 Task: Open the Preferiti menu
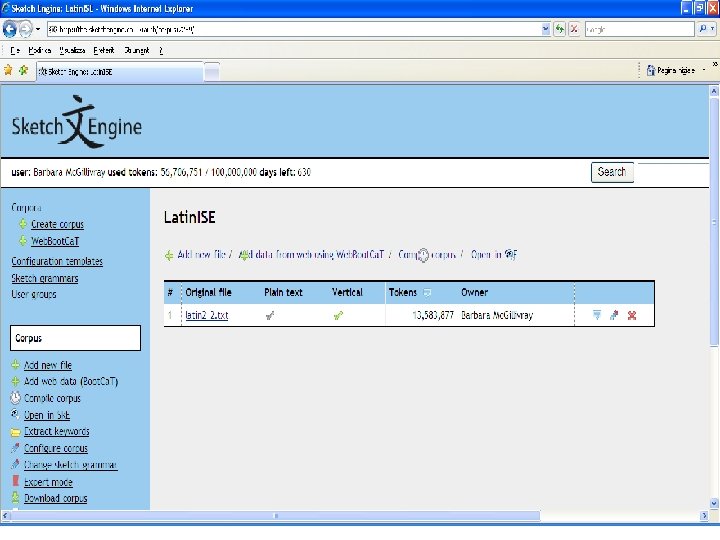[104, 51]
